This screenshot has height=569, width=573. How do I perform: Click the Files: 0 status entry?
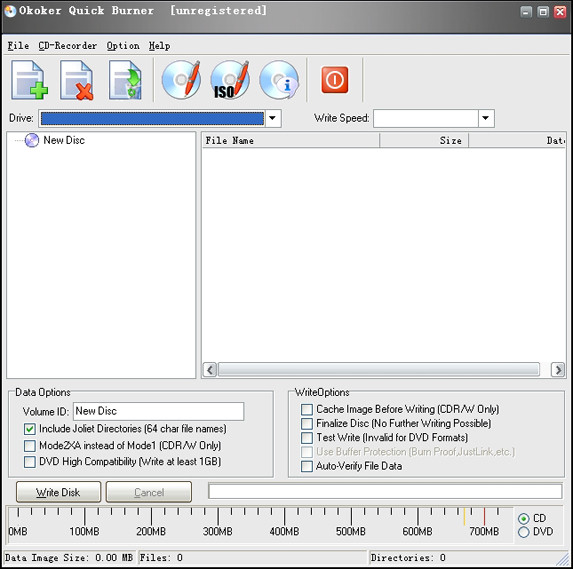(x=161, y=558)
